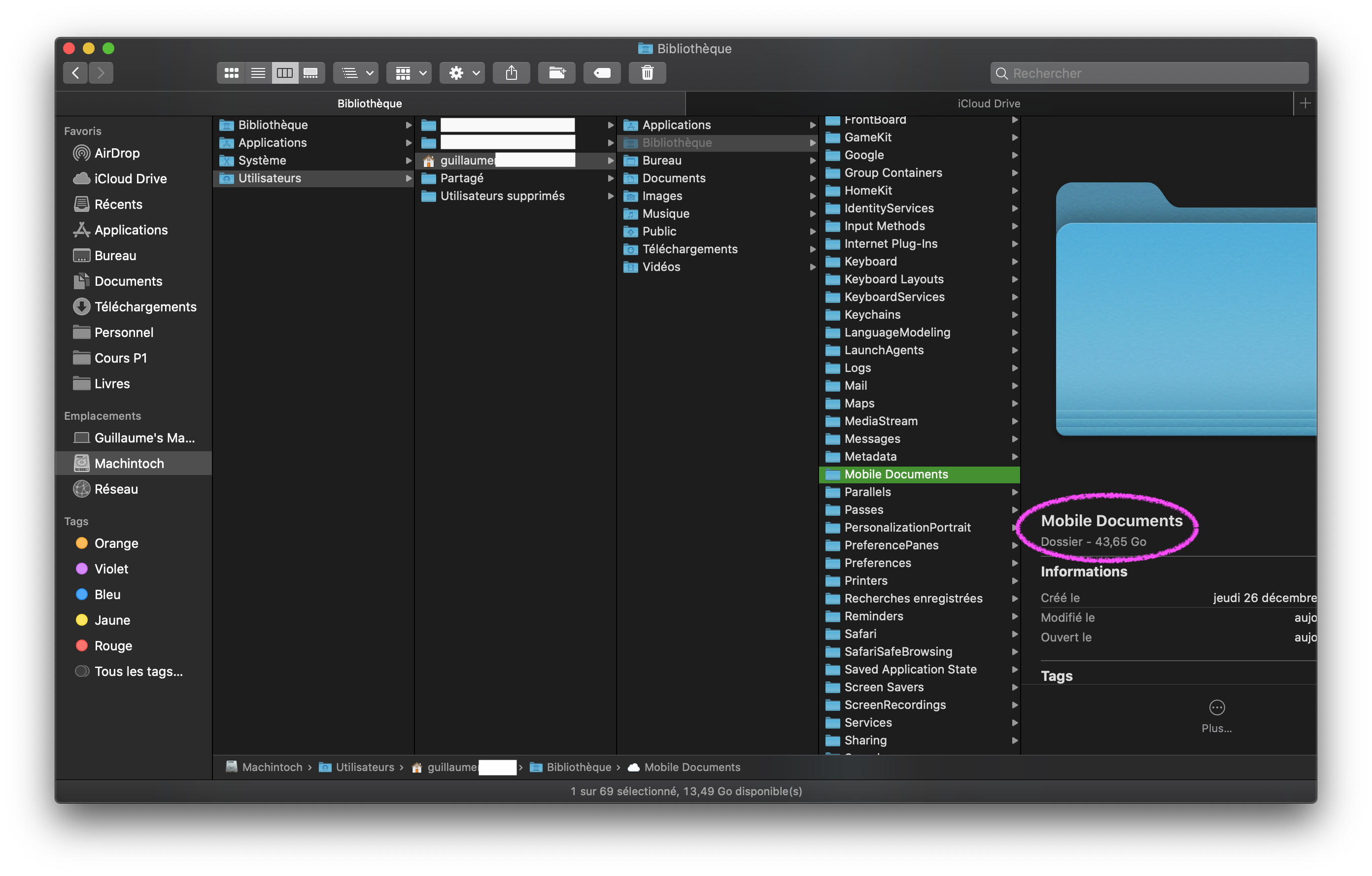This screenshot has width=1372, height=876.
Task: Expand the Preferences folder arrow
Action: click(x=1014, y=563)
